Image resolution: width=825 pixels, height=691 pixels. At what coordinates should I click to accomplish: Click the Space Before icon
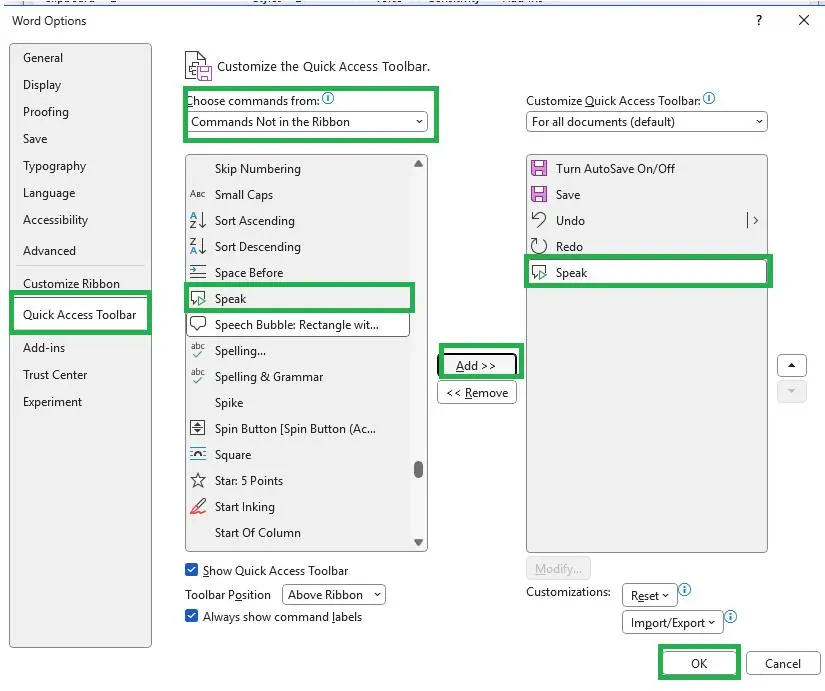pos(197,272)
